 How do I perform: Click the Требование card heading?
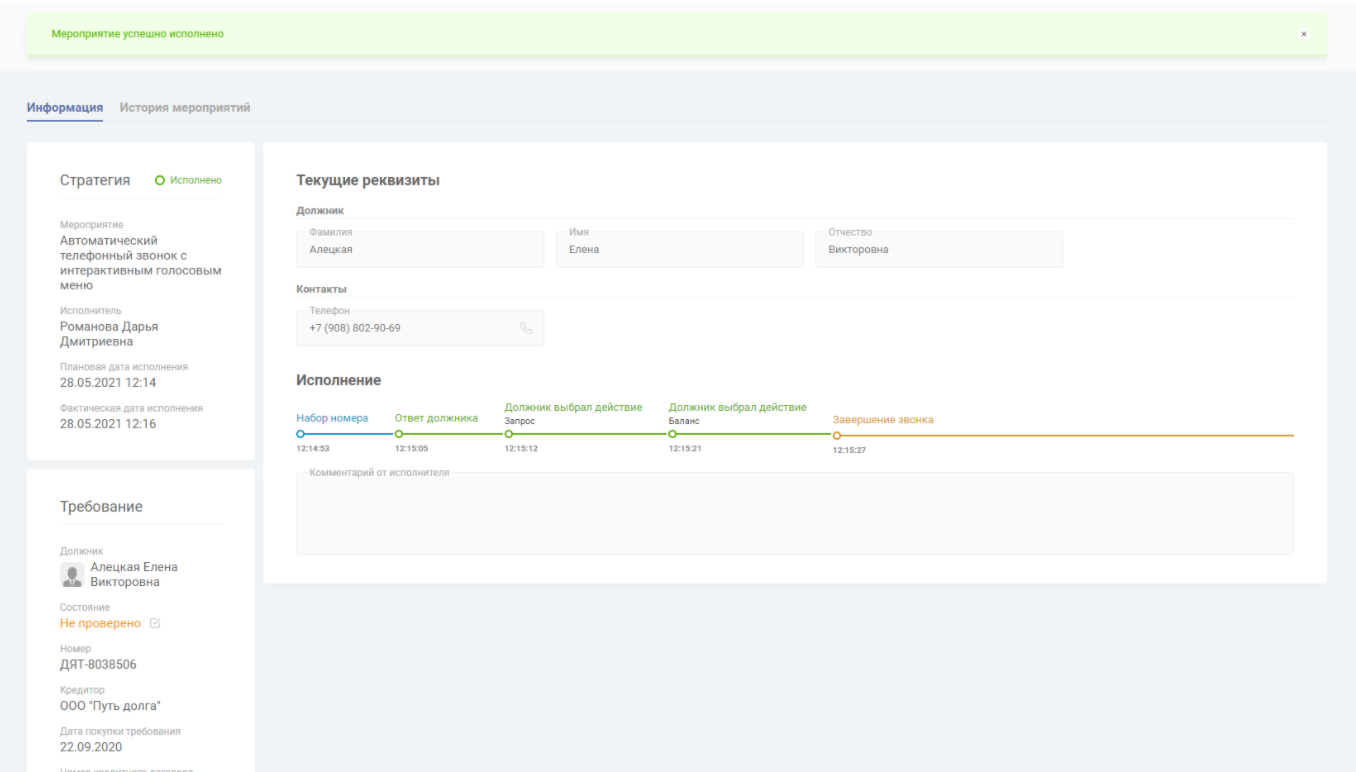click(x=101, y=507)
